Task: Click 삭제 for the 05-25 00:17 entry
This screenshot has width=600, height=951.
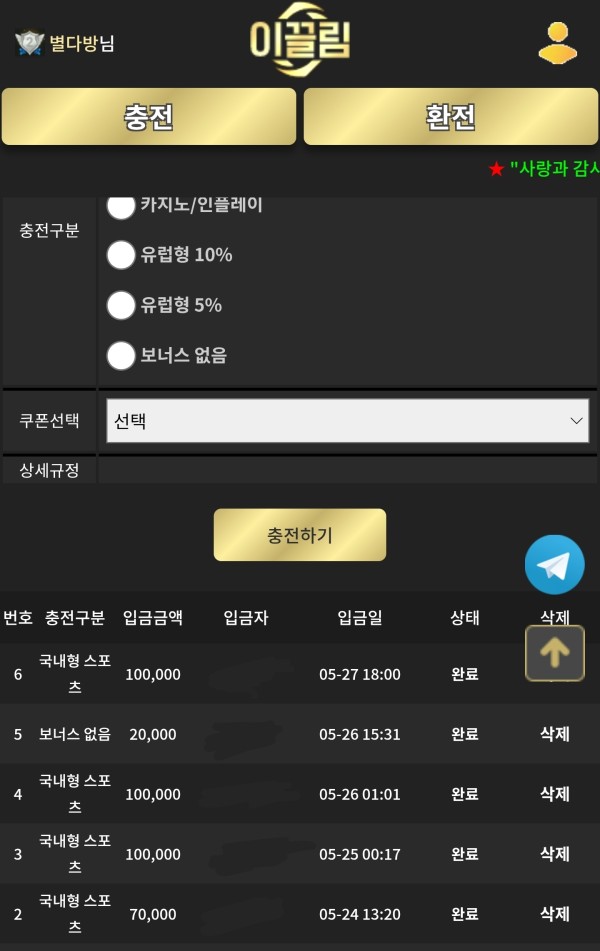Action: pyautogui.click(x=555, y=854)
